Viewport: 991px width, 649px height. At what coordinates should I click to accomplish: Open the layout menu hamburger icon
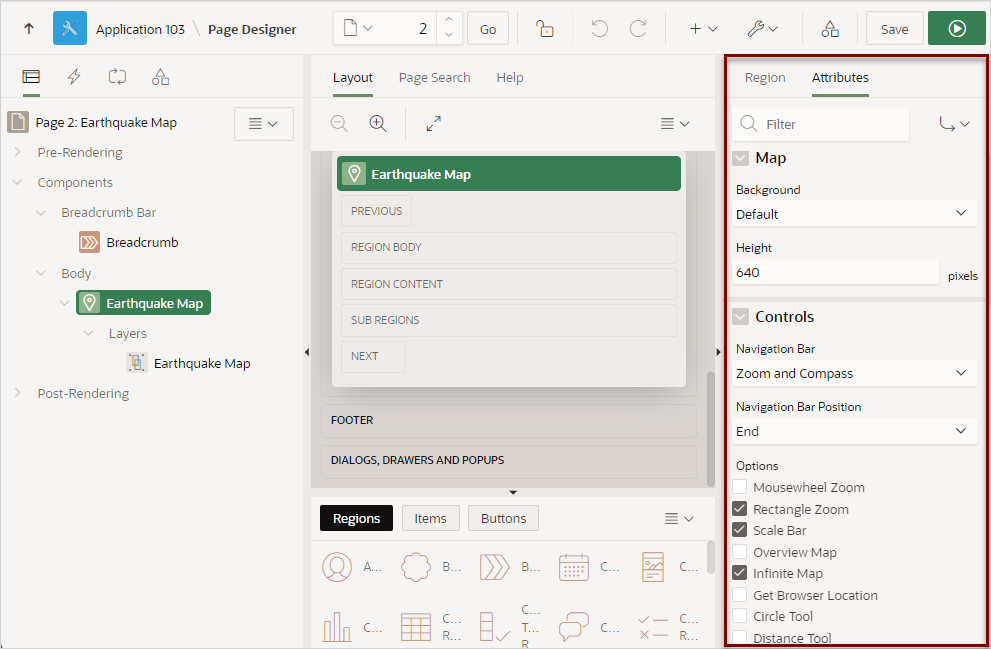point(674,123)
